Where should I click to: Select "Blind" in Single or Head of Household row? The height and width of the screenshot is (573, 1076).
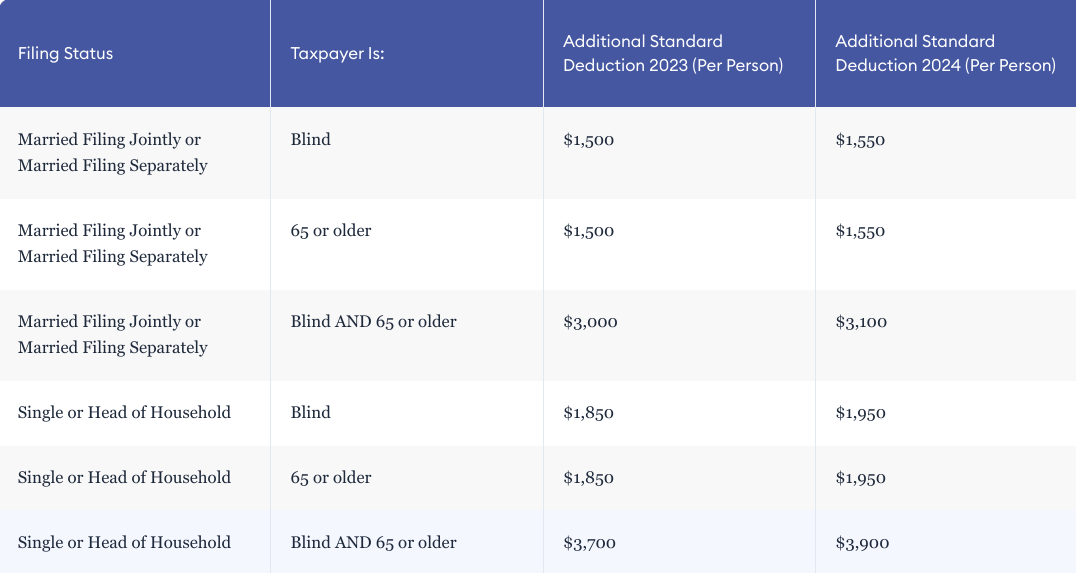point(311,413)
